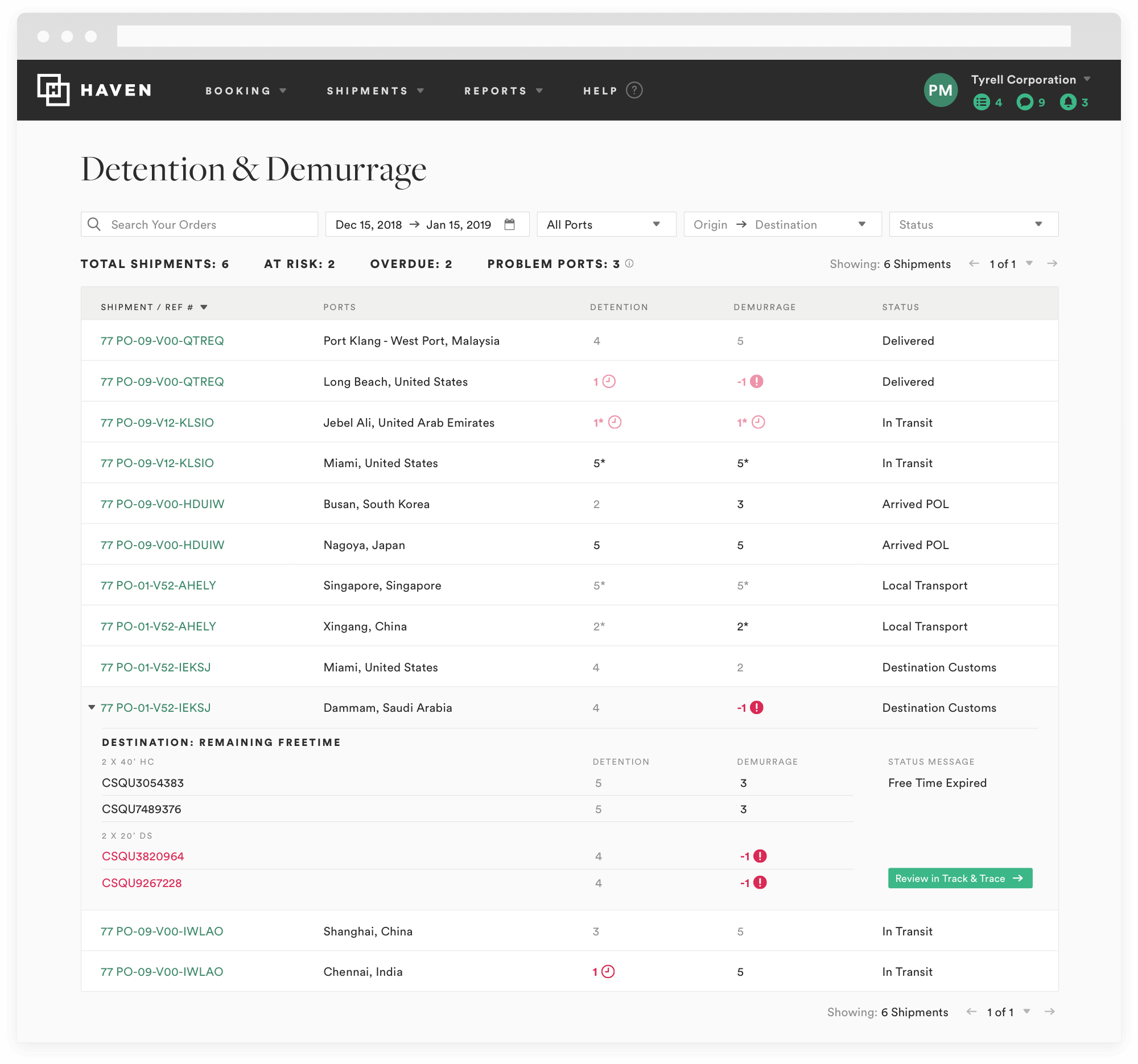Click container CSQU3054383 text
The image size is (1138, 1064).
coord(143,783)
